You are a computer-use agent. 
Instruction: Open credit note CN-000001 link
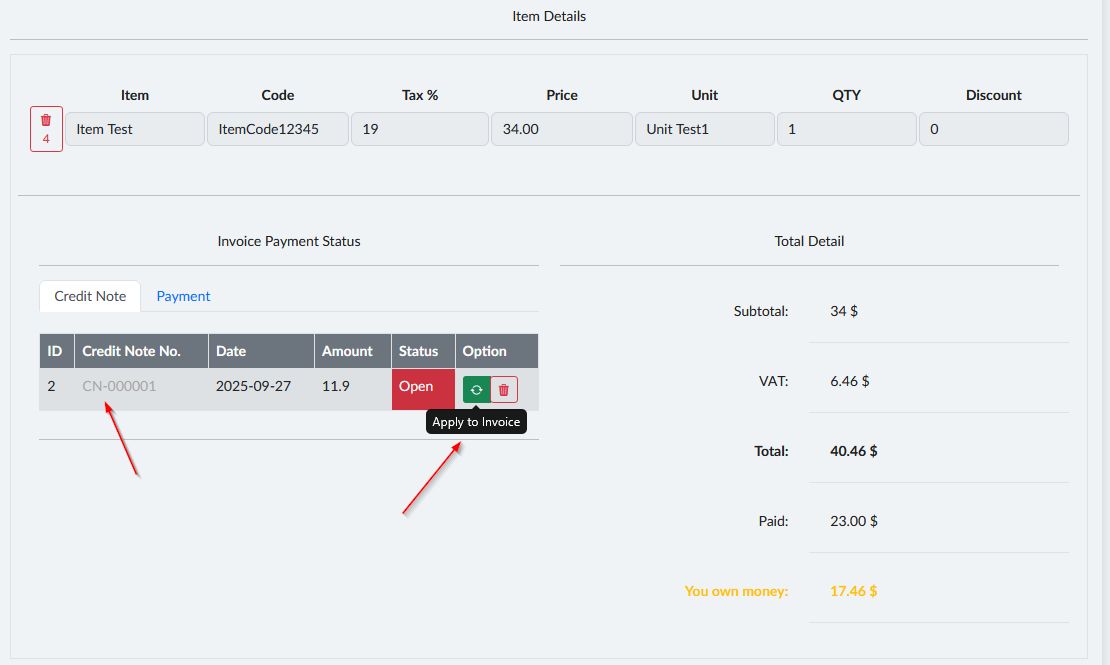(119, 386)
